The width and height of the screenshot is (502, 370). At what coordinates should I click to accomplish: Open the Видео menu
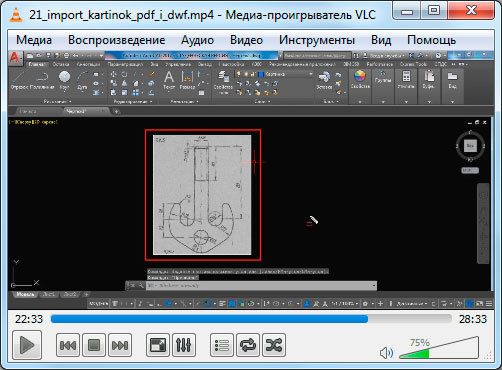(x=247, y=40)
